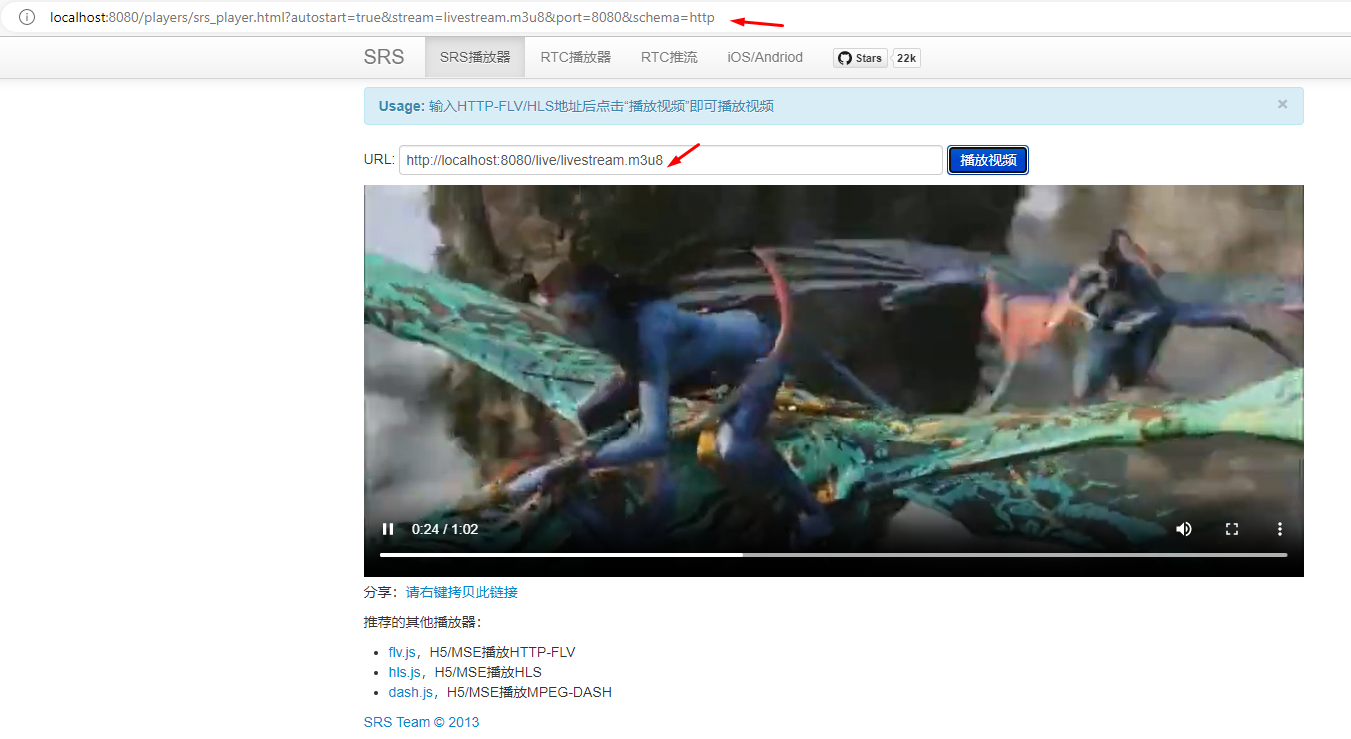Viewport: 1351px width, 739px height.
Task: Click the H5/MSE播放HLS description text
Action: (488, 672)
